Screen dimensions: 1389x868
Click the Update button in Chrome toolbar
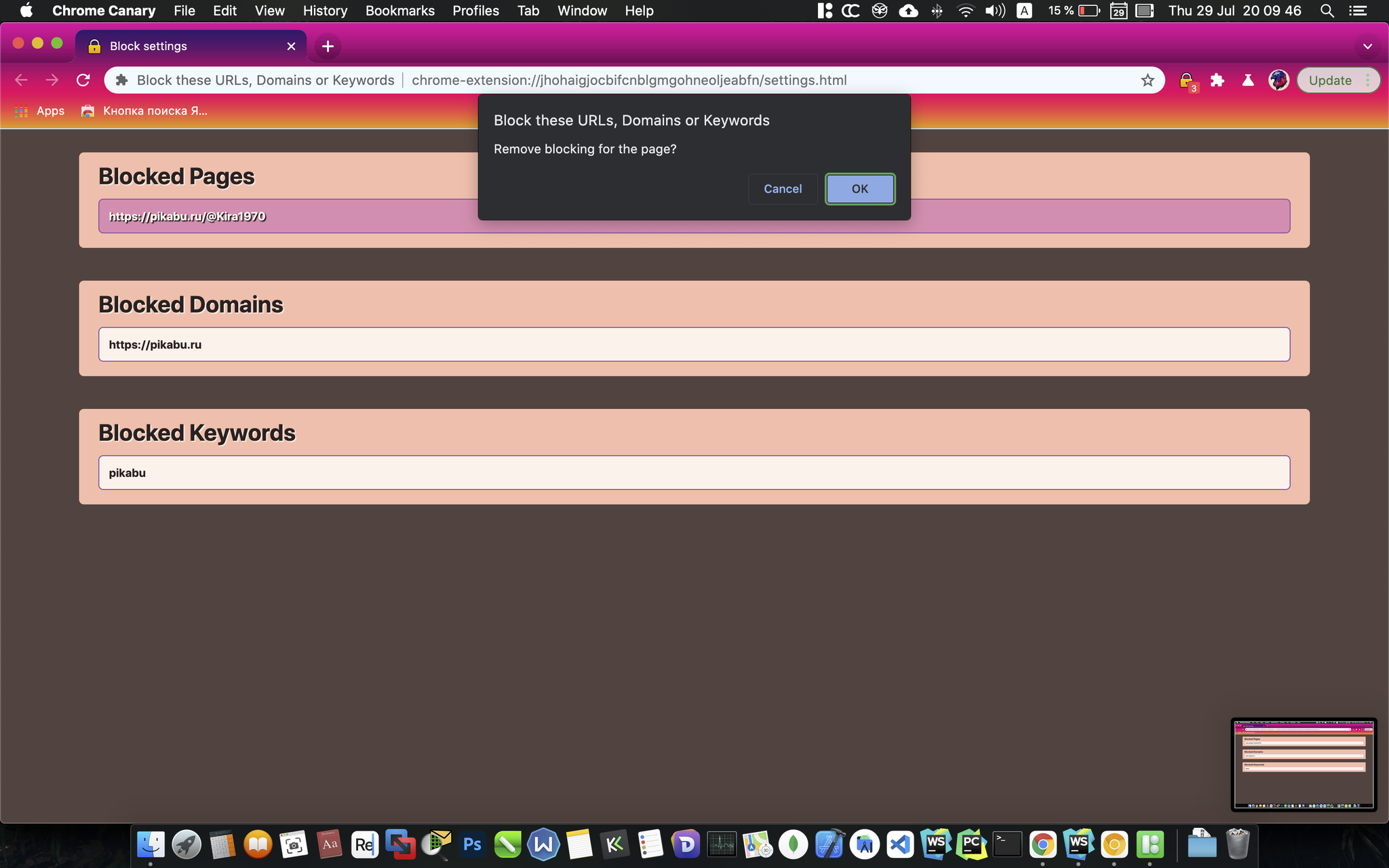pos(1330,79)
